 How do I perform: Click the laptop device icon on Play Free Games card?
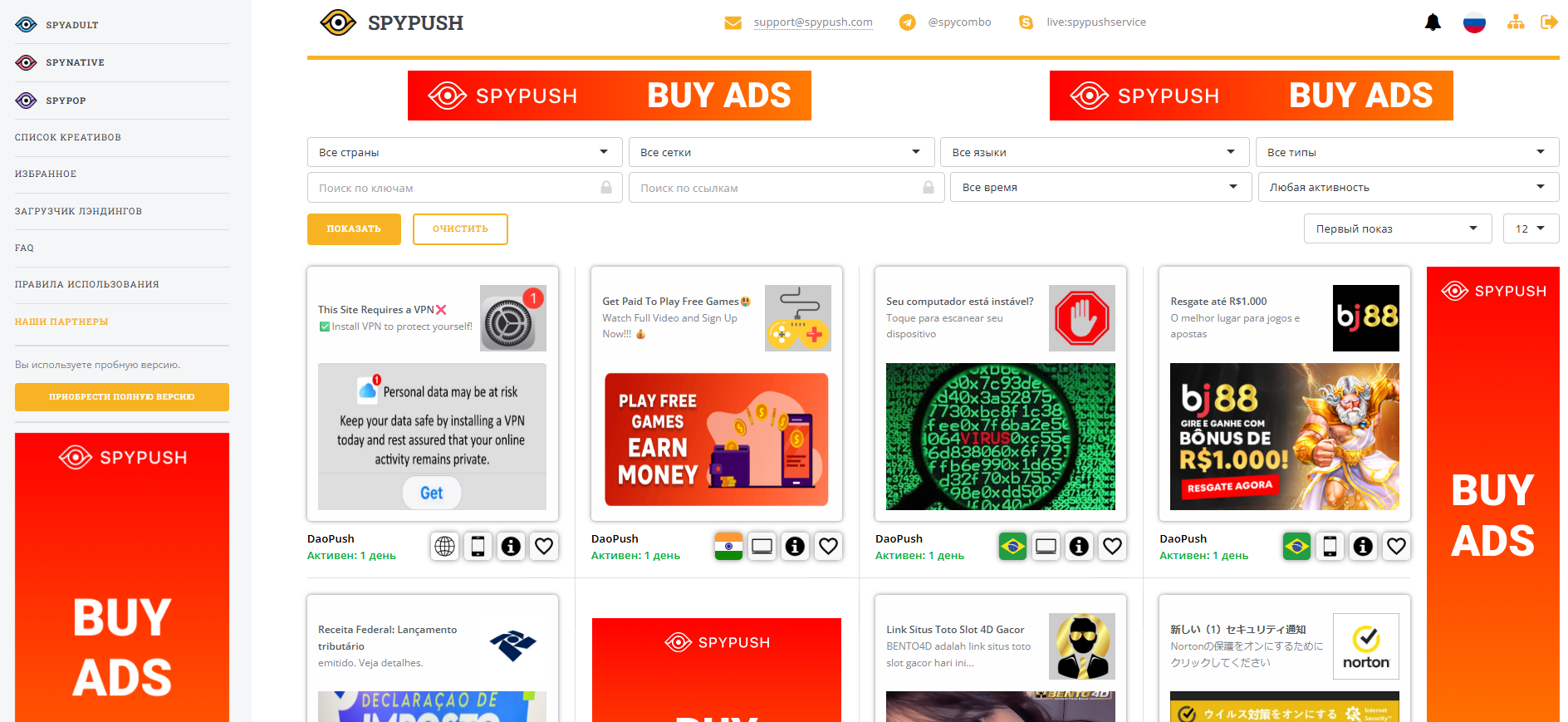762,546
